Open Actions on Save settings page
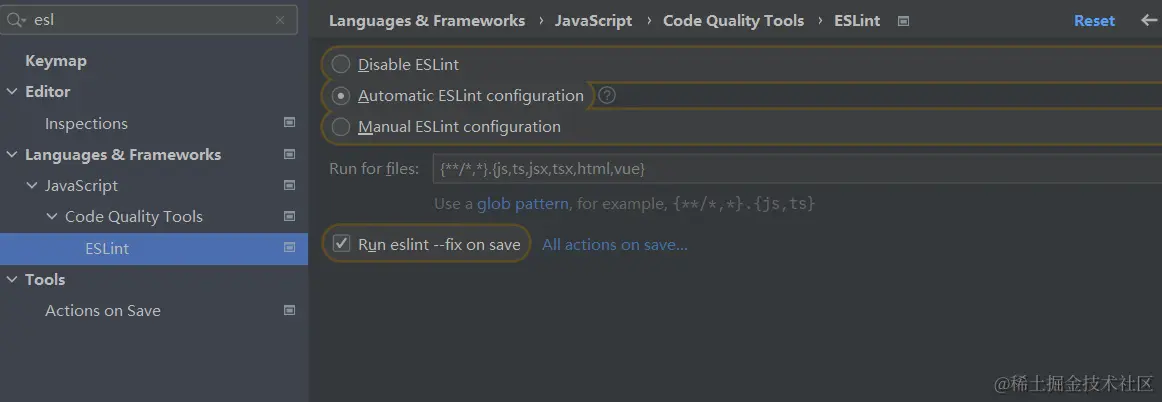Image resolution: width=1162 pixels, height=402 pixels. click(102, 311)
